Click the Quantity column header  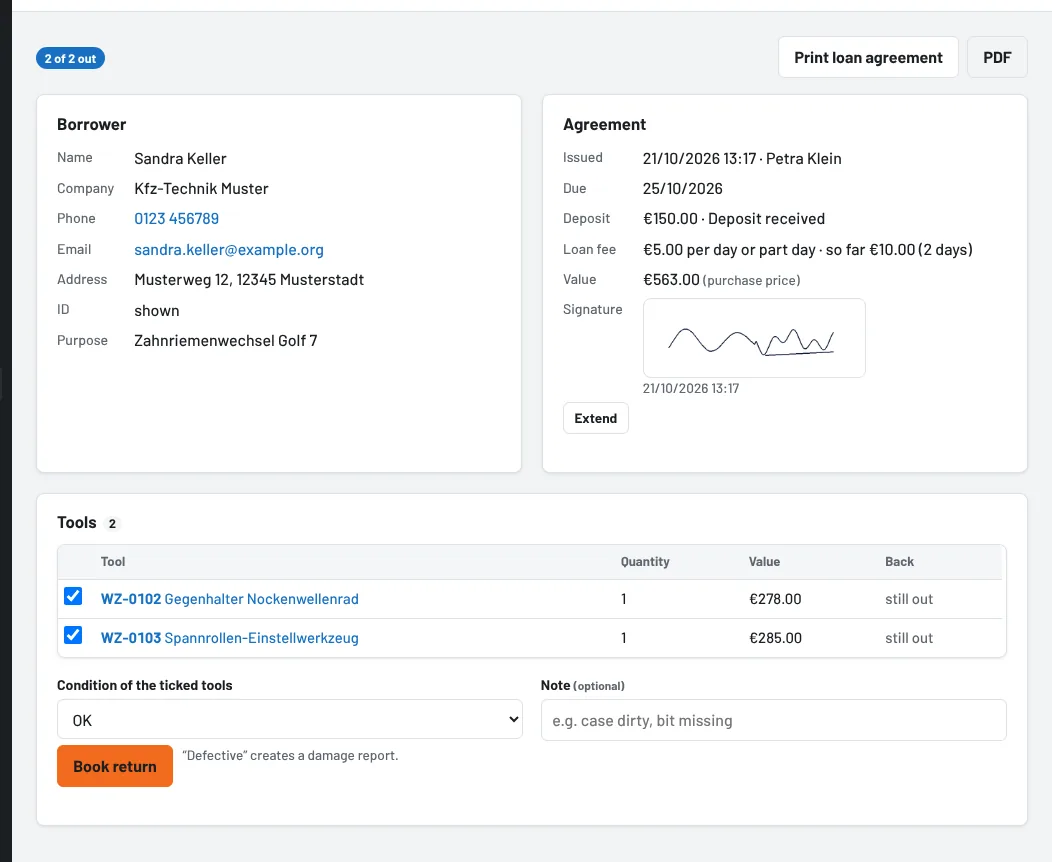click(645, 561)
